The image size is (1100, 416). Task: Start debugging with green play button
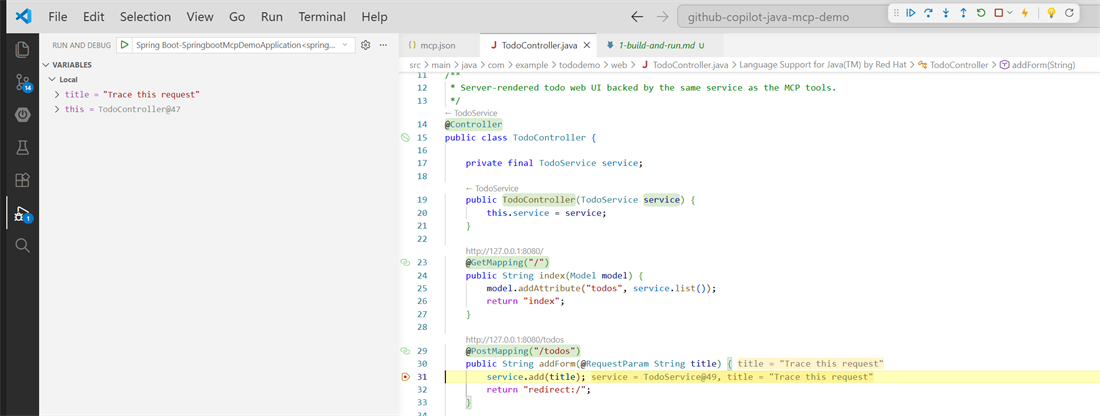tap(124, 45)
